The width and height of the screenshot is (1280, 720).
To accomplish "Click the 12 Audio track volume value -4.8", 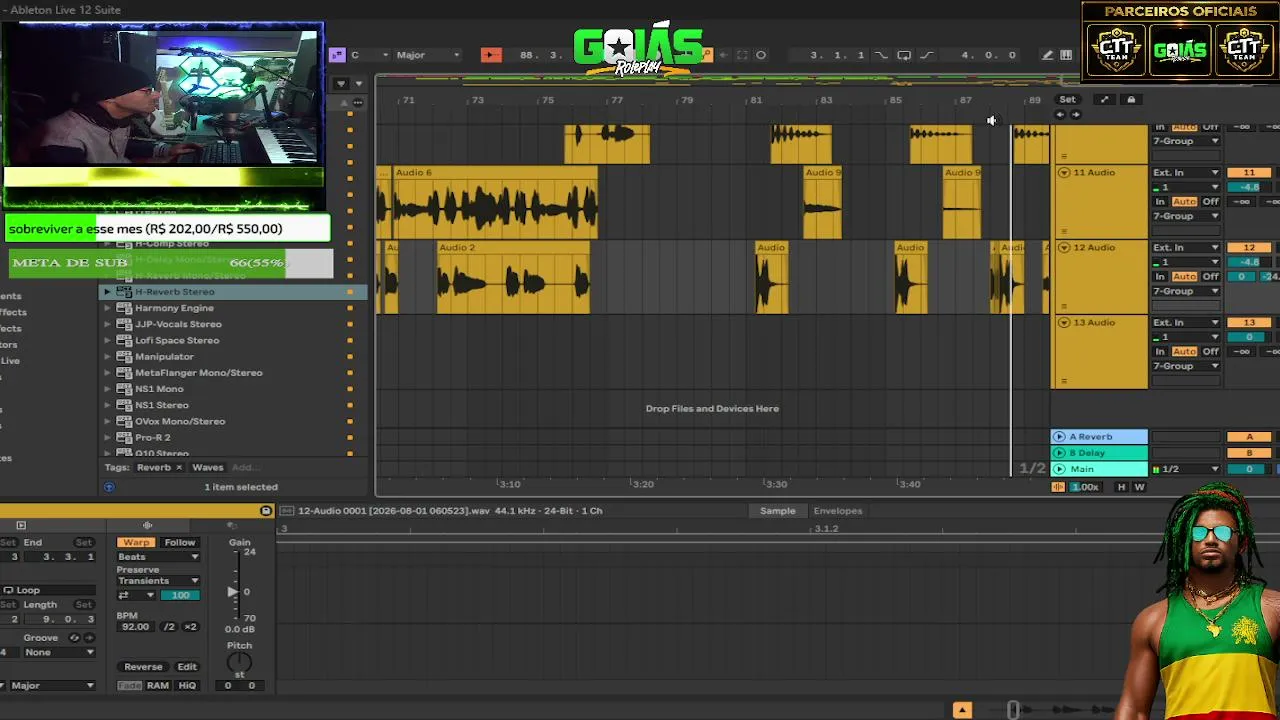I will coord(1249,262).
